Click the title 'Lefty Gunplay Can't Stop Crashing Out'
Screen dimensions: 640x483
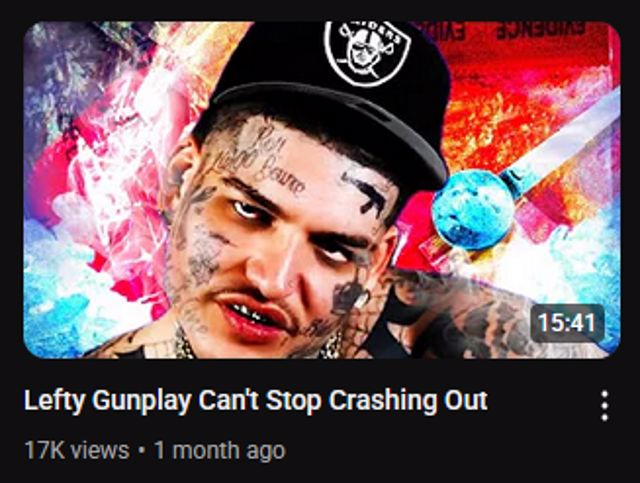click(256, 400)
